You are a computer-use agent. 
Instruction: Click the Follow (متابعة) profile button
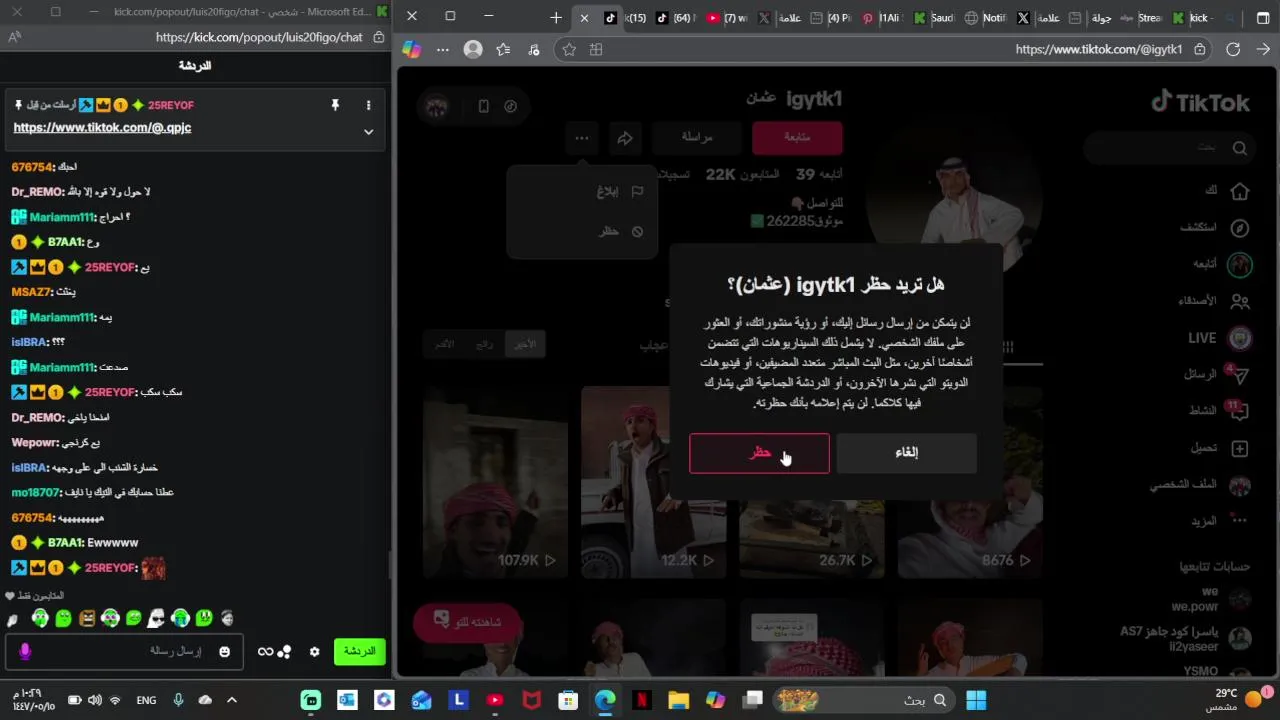click(x=797, y=137)
